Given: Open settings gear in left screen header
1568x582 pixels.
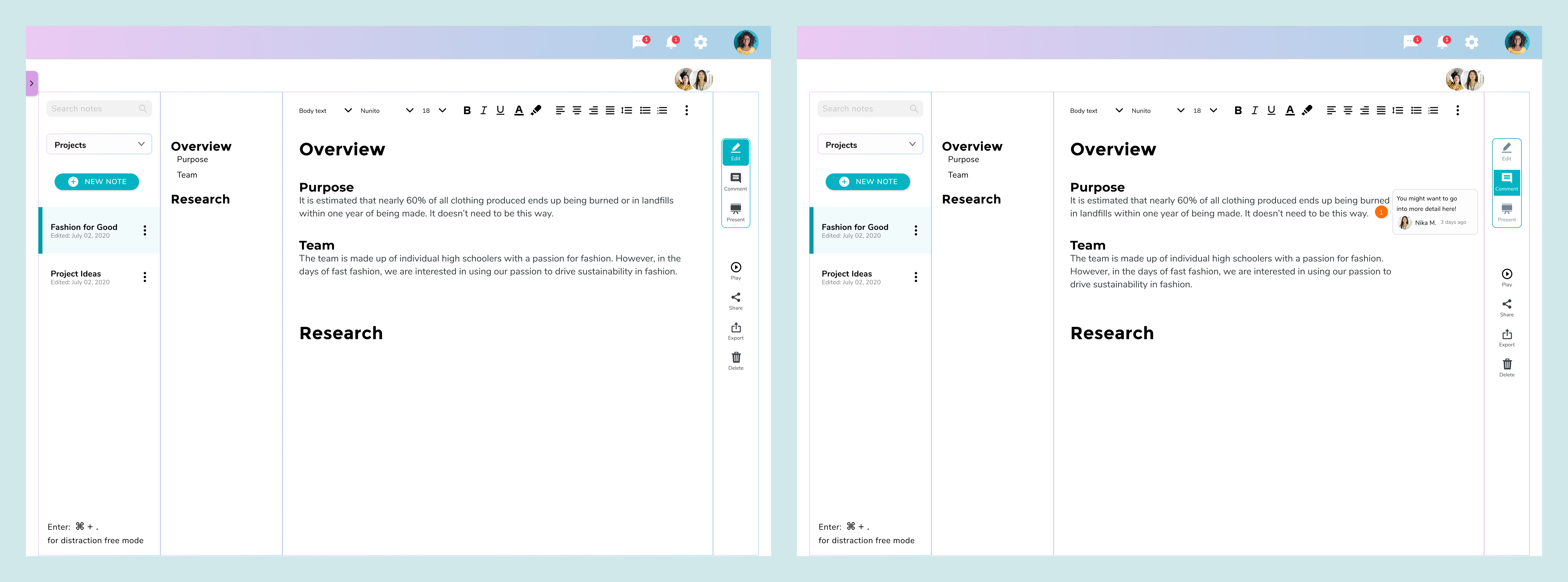Looking at the screenshot, I should point(701,42).
